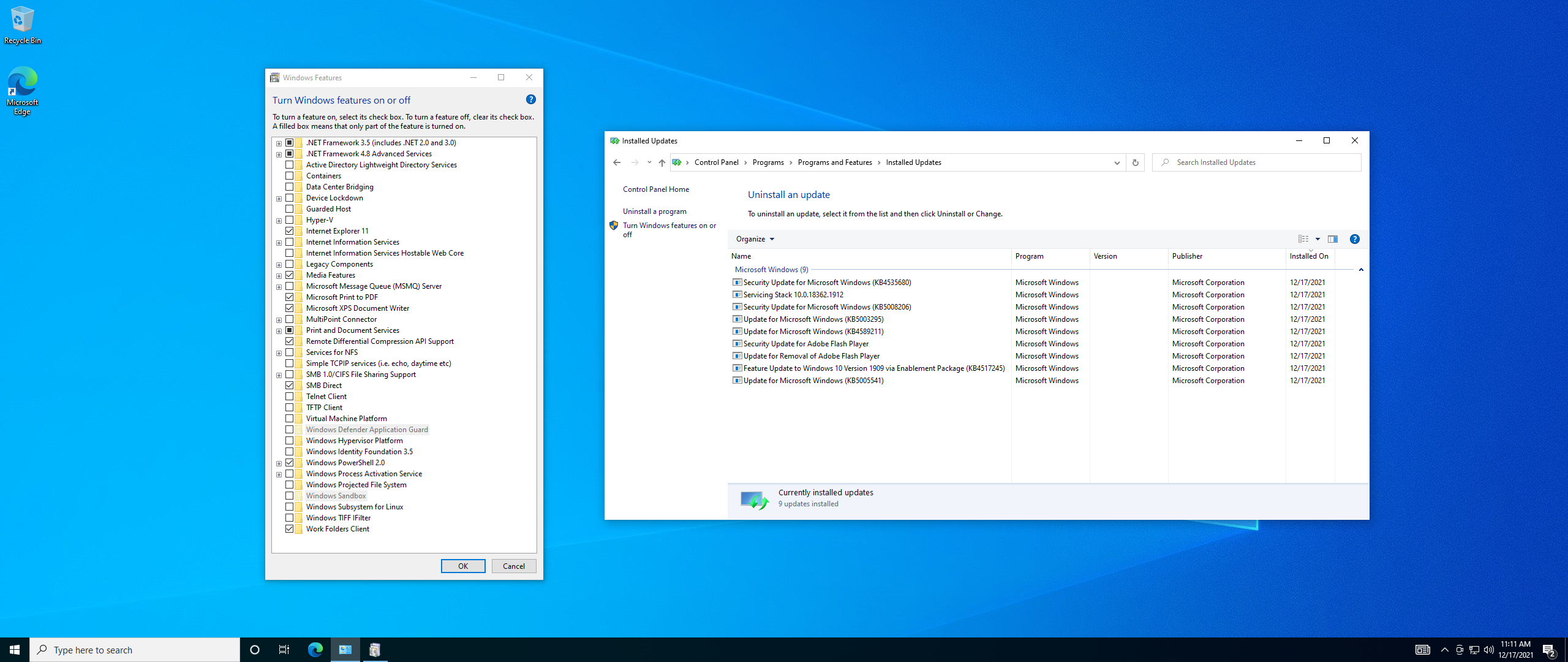Uncheck Microsoft Print to PDF
This screenshot has height=662, width=1568.
pyautogui.click(x=290, y=297)
